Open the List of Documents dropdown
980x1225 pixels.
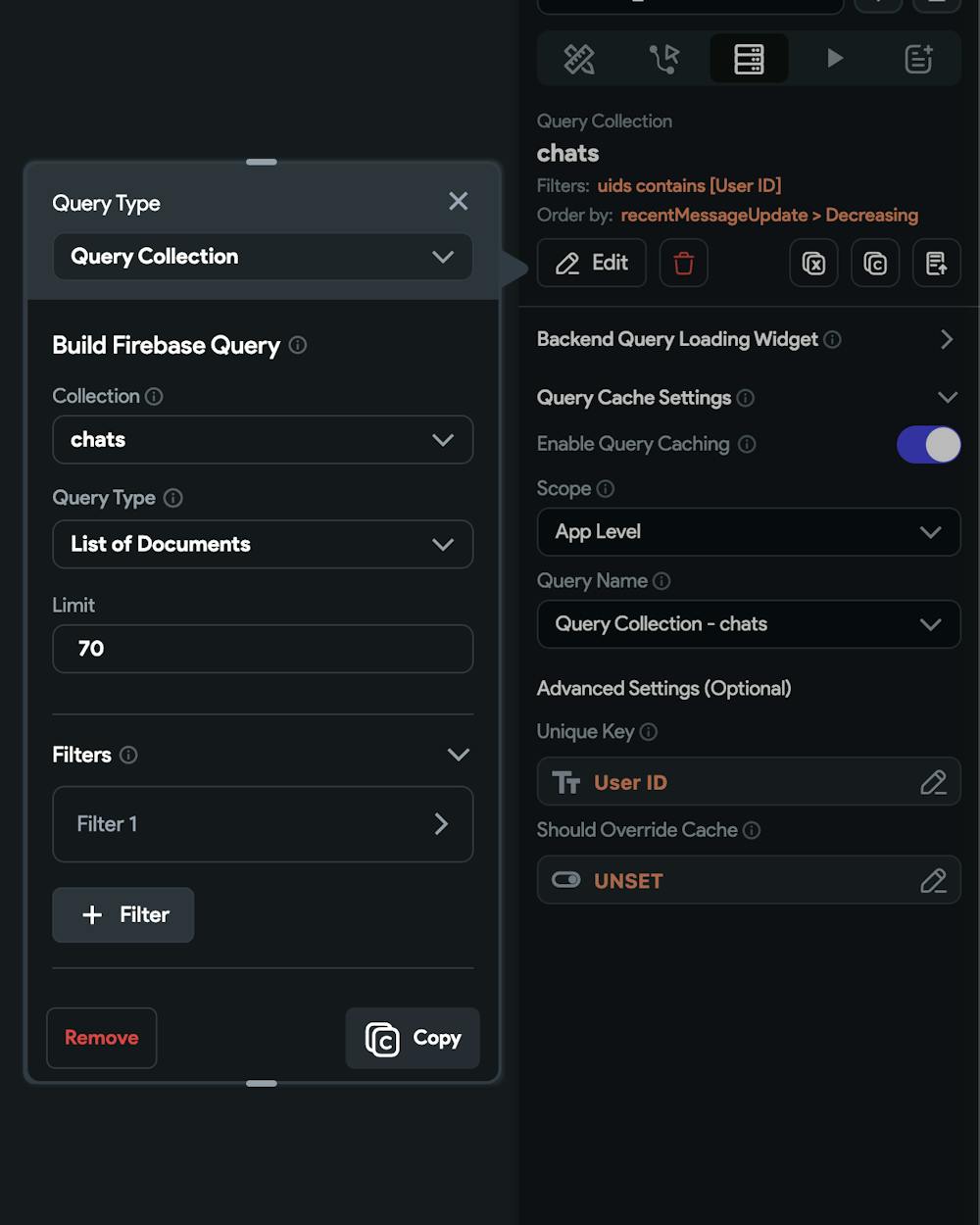263,544
